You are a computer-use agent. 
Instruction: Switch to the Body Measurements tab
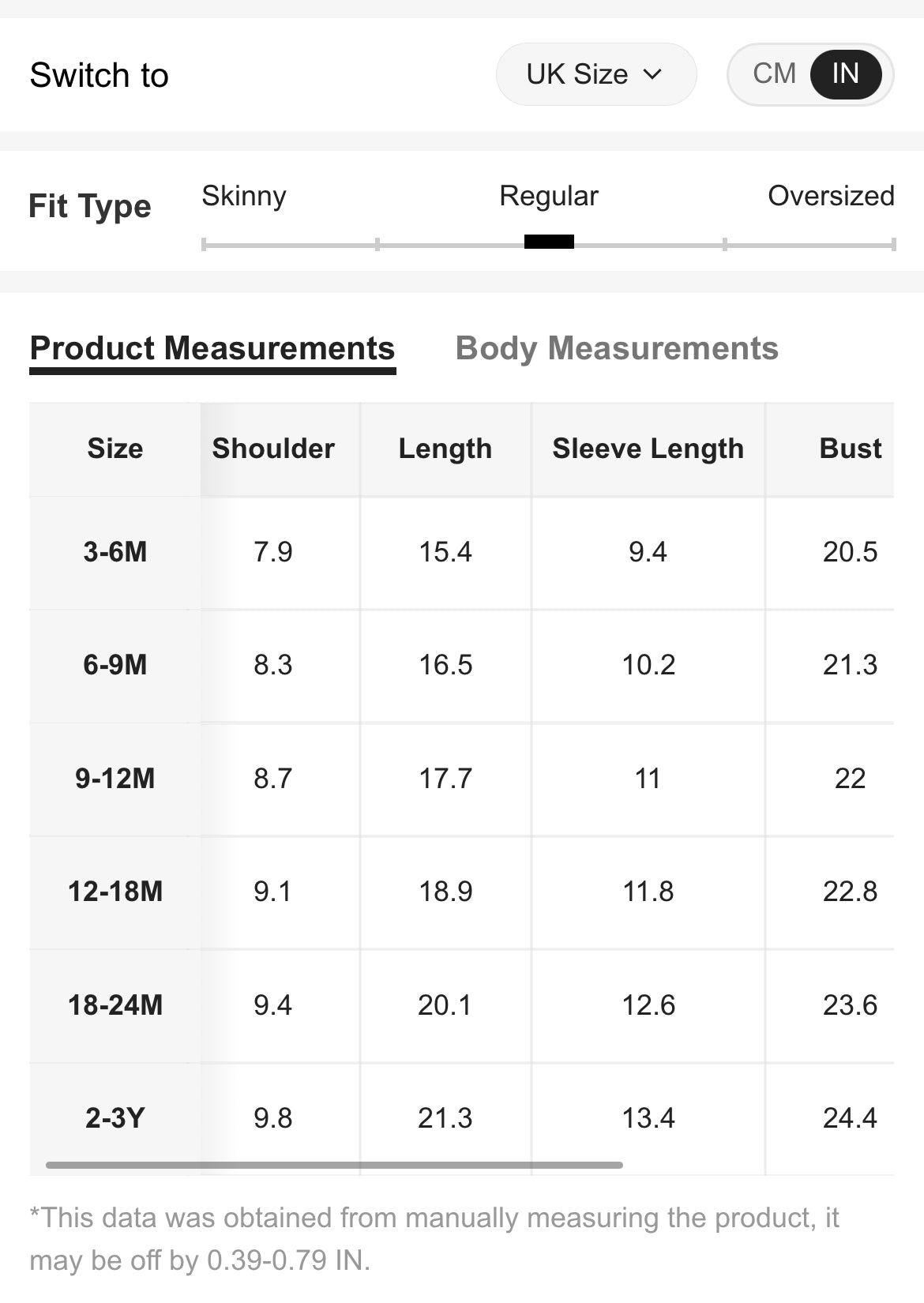(x=617, y=348)
